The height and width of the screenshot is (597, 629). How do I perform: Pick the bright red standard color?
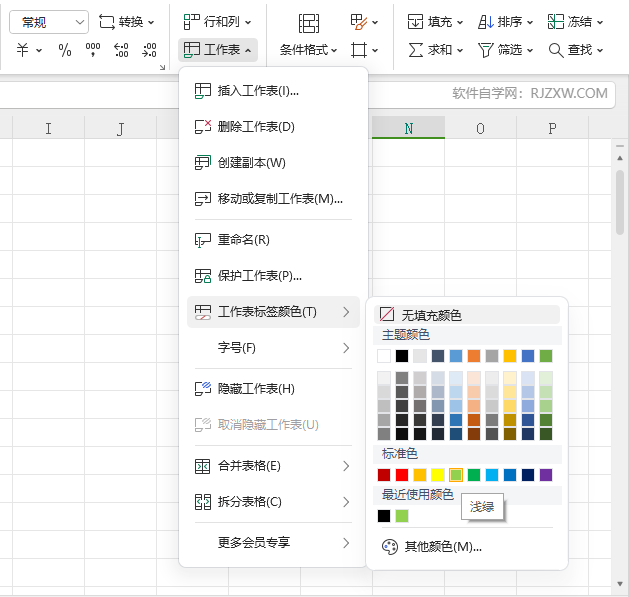pyautogui.click(x=402, y=475)
